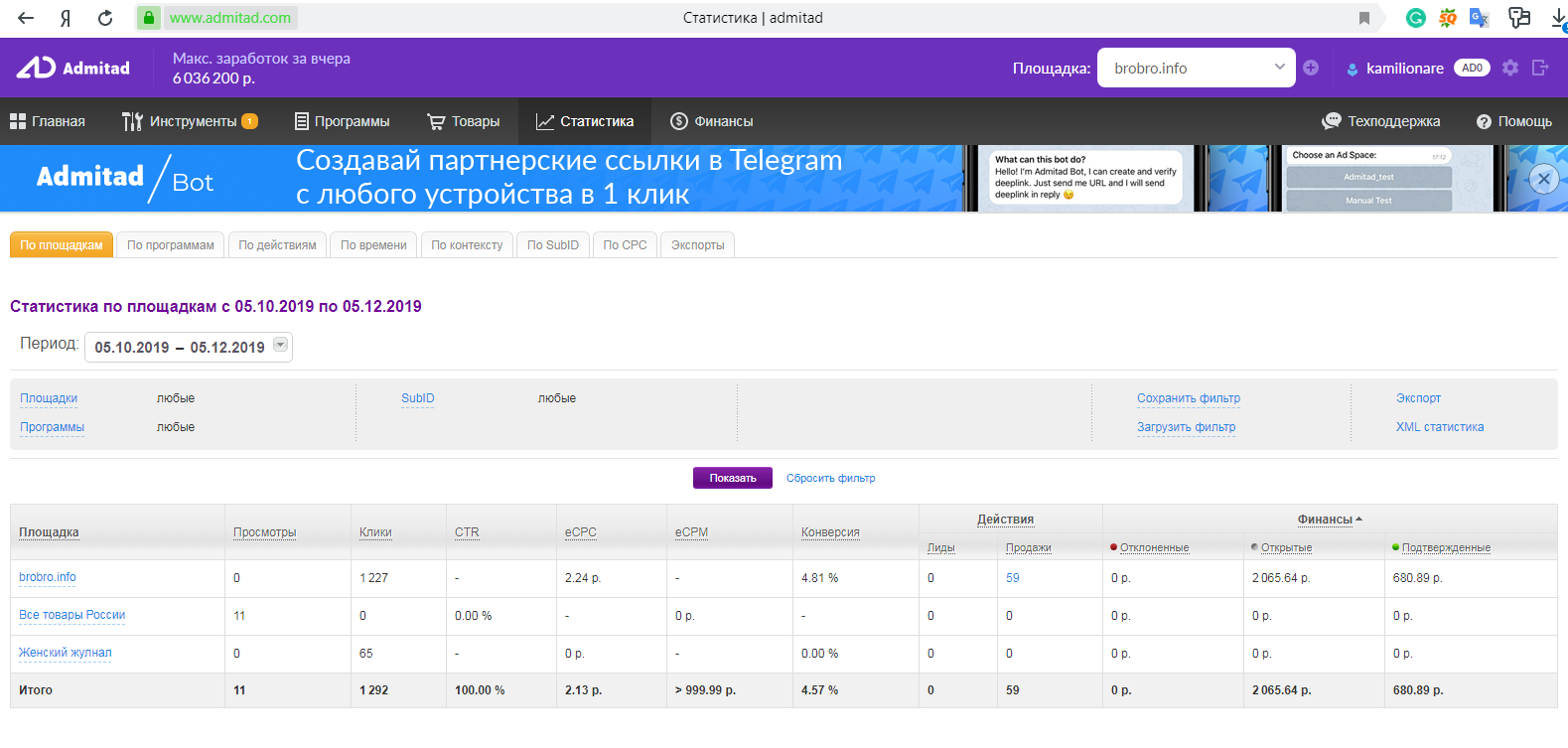Sort by Отклоненные column header

tap(1154, 547)
